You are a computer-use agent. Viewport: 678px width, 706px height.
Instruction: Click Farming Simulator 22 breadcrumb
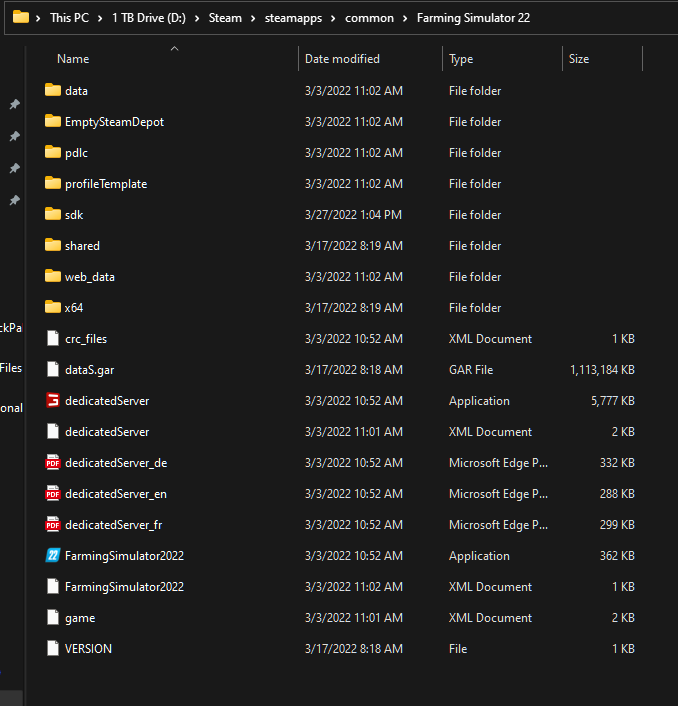click(x=473, y=18)
